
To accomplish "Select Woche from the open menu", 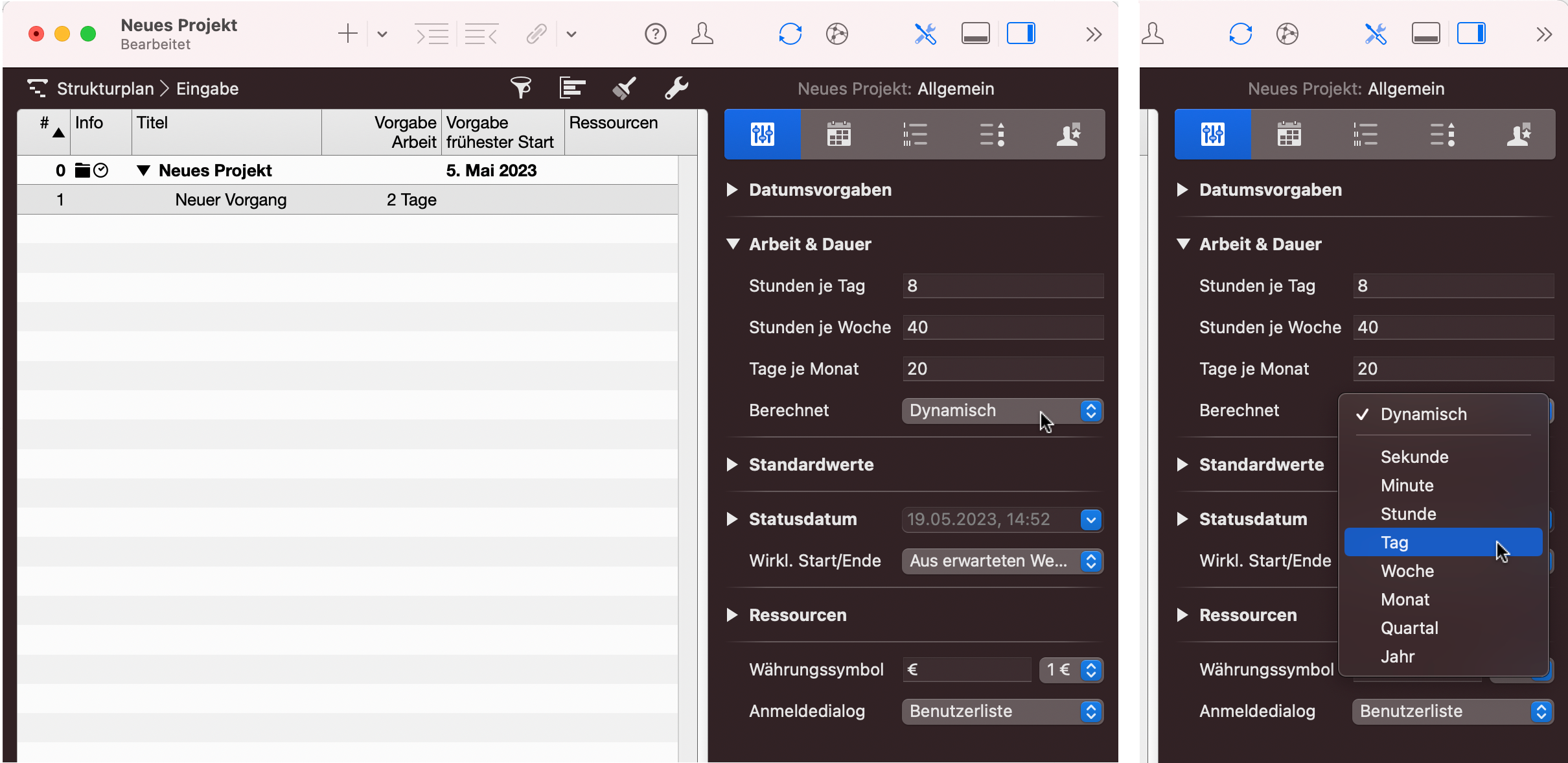I will click(x=1407, y=571).
